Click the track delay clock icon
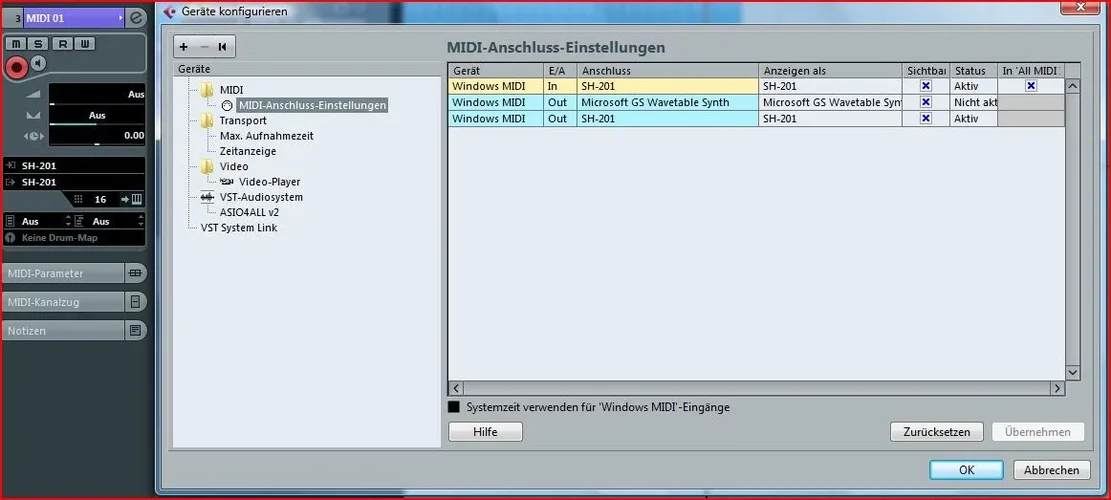Screen dimensions: 1111x500 click(33, 136)
